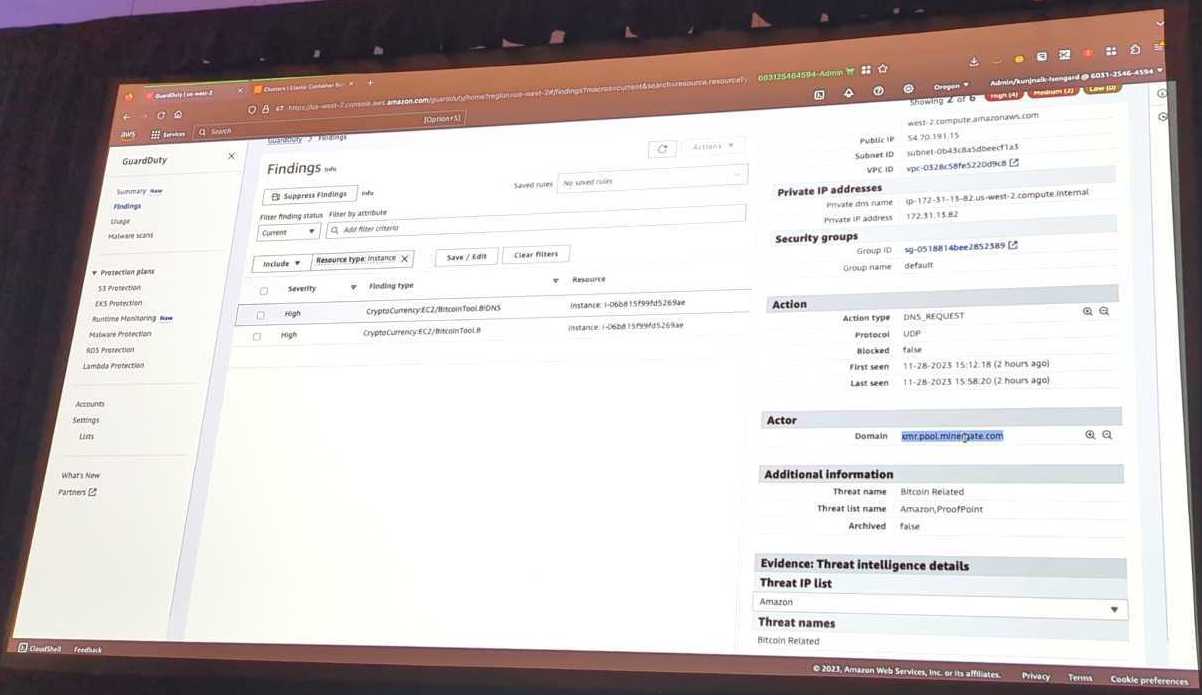The width and height of the screenshot is (1202, 695).
Task: Open the Oregon region selector
Action: [951, 86]
